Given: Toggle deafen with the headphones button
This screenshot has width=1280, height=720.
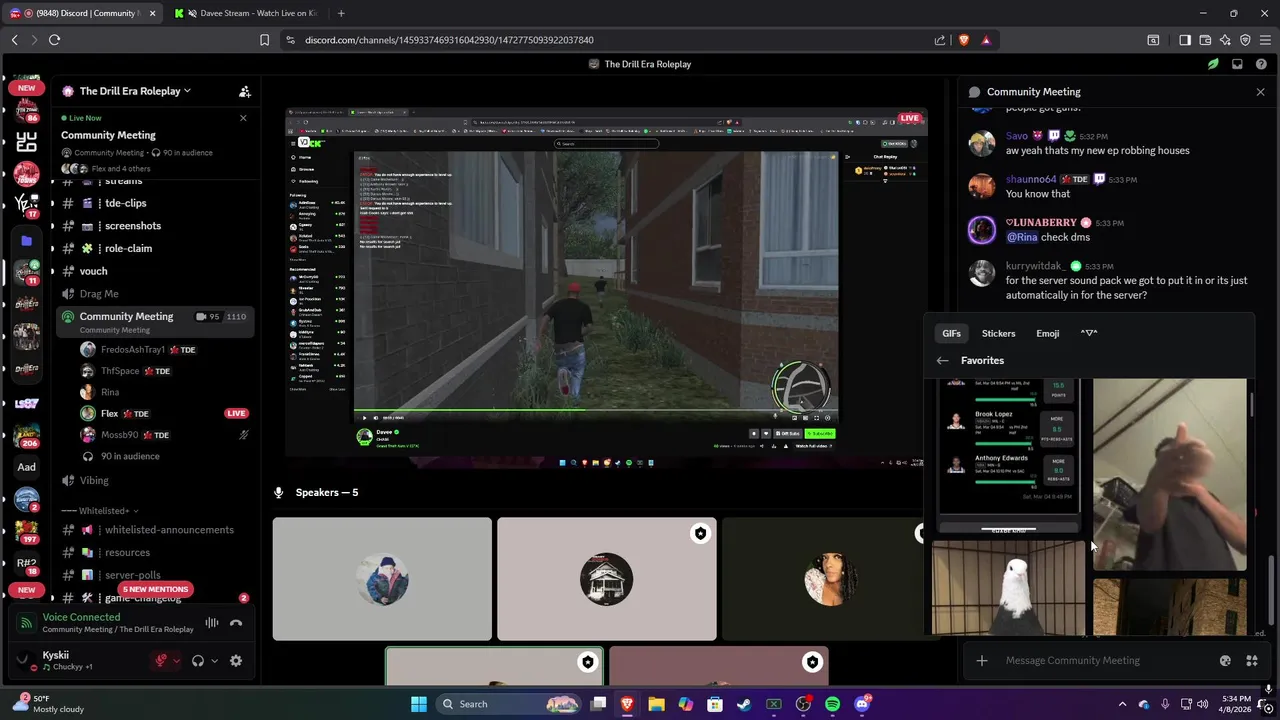Looking at the screenshot, I should 198,661.
